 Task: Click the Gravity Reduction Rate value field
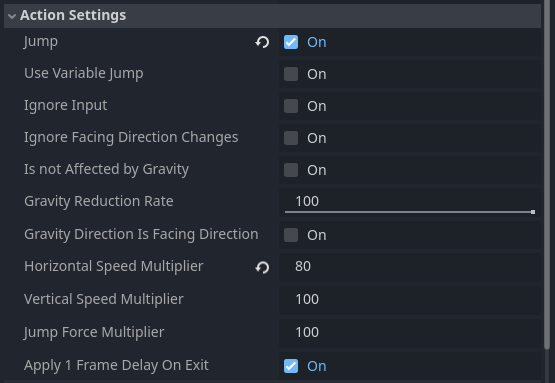point(410,201)
